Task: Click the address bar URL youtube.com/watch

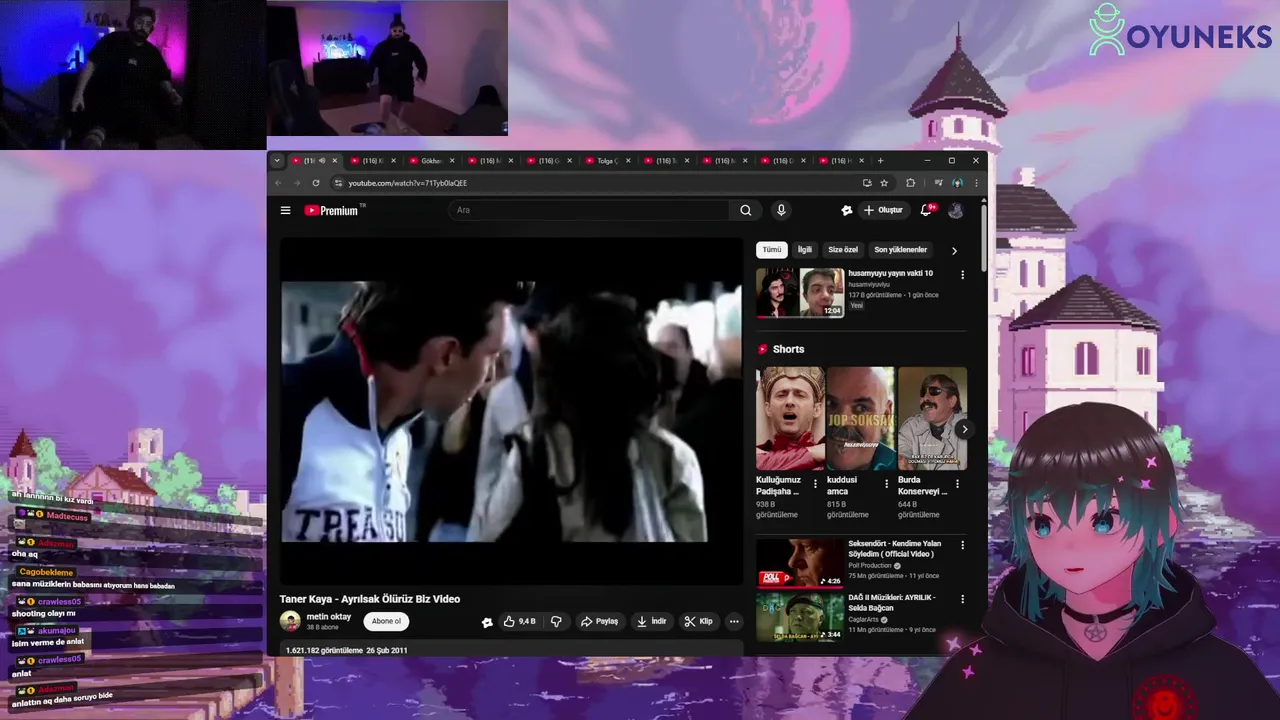Action: click(x=408, y=183)
